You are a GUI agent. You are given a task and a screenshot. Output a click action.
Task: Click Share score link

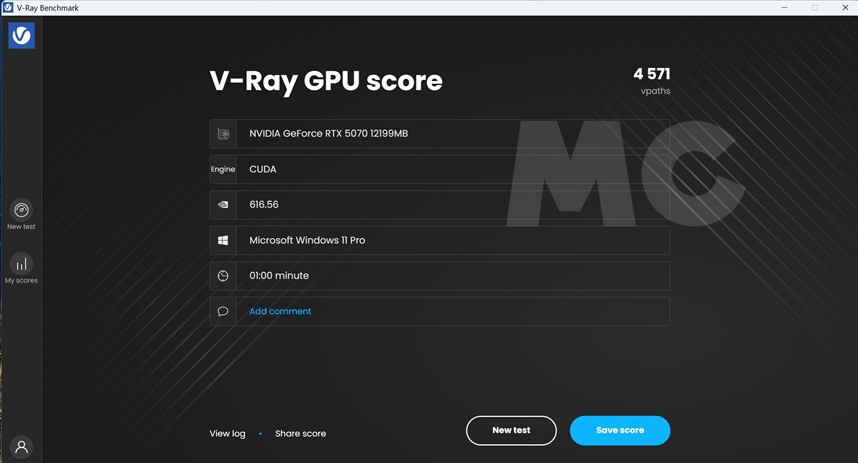(x=300, y=433)
